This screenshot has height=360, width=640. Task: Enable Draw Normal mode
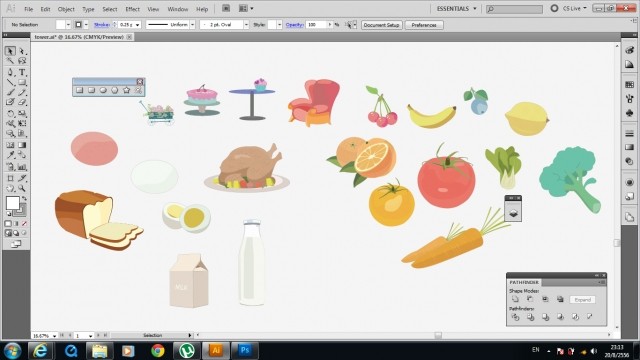tap(8, 233)
